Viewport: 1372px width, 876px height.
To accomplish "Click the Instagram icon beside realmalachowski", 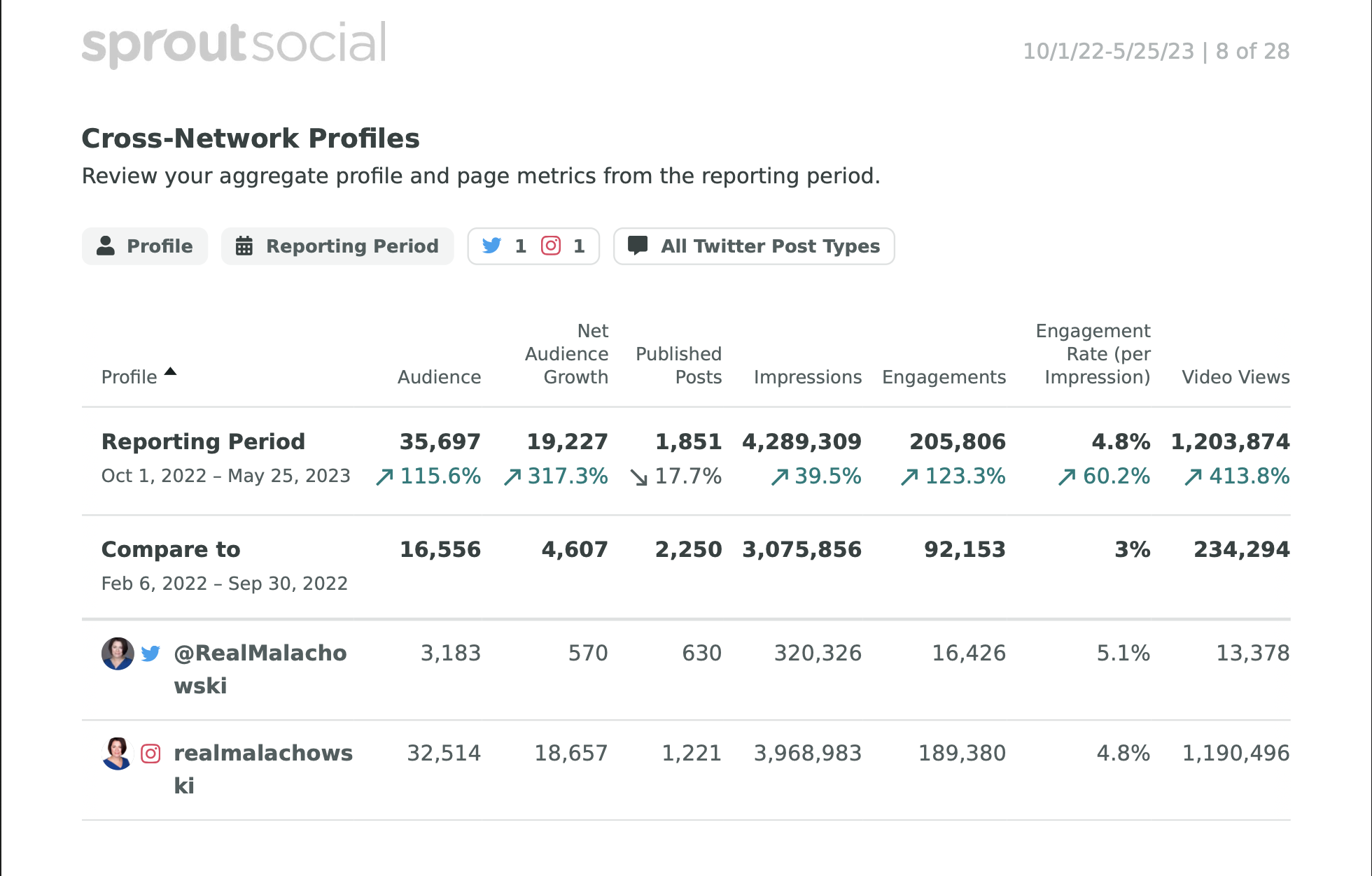I will [150, 754].
